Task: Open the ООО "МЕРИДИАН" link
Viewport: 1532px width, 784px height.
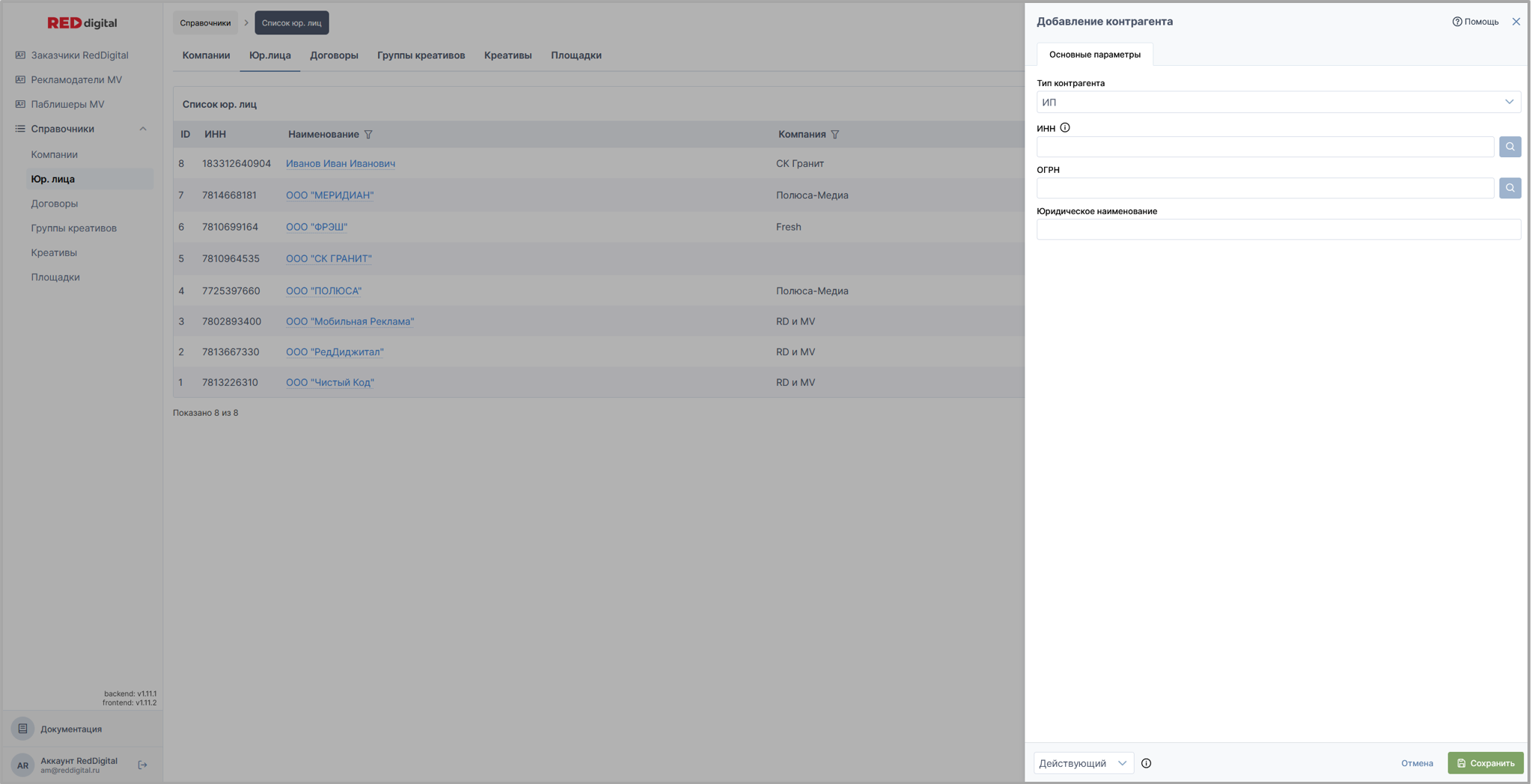Action: pyautogui.click(x=329, y=195)
